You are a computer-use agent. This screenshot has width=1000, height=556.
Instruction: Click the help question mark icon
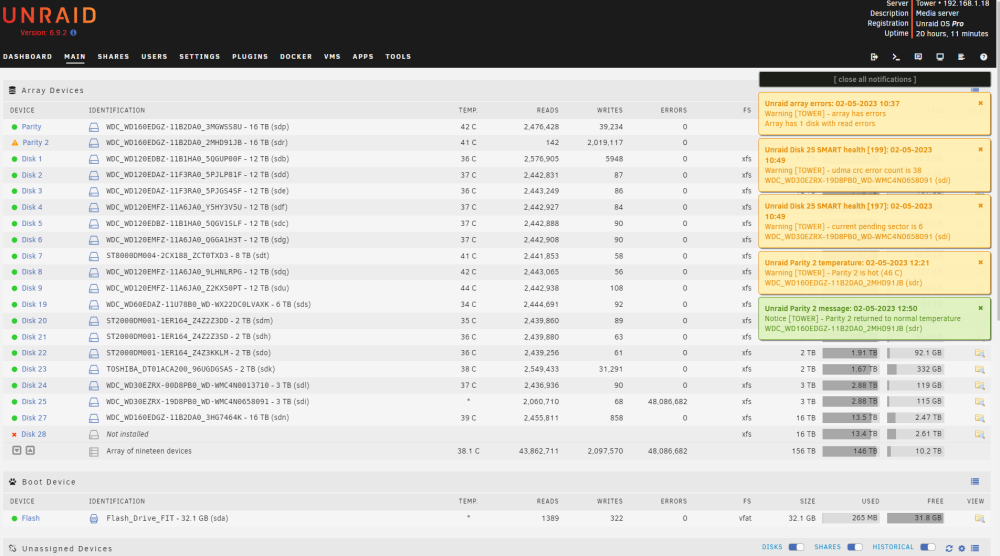(983, 57)
